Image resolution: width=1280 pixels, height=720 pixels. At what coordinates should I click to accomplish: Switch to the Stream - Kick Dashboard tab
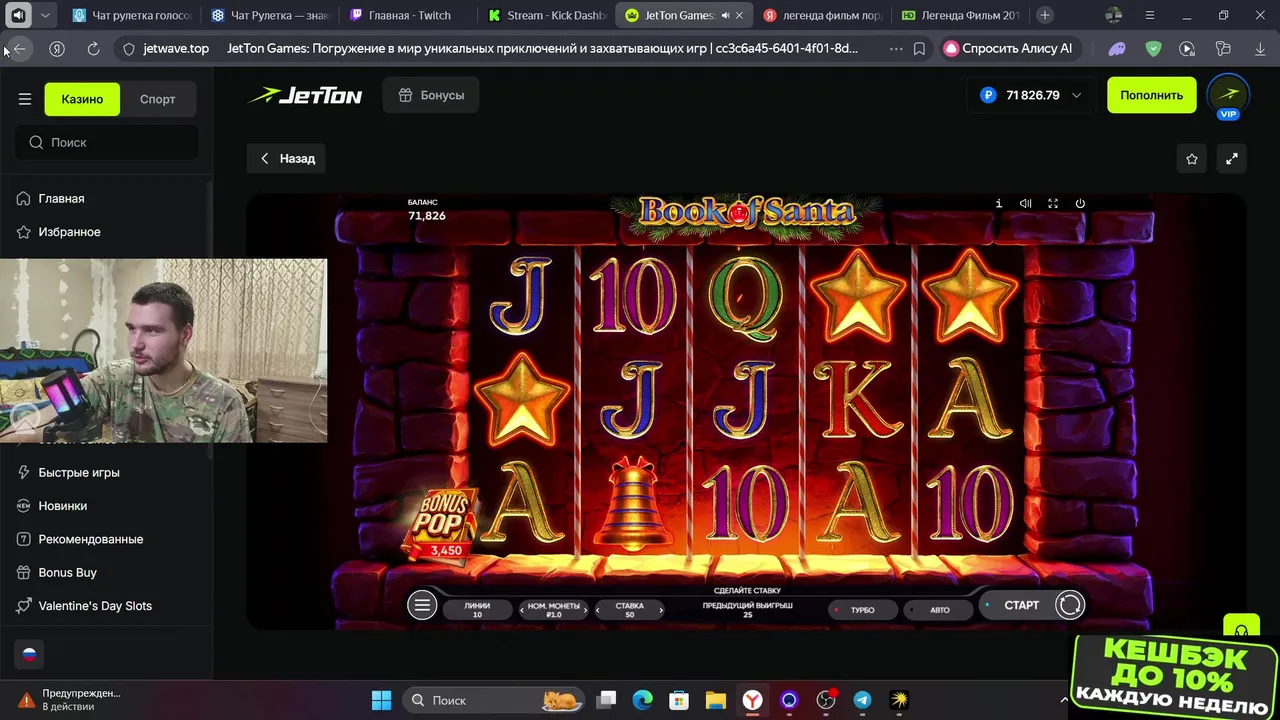click(x=546, y=15)
